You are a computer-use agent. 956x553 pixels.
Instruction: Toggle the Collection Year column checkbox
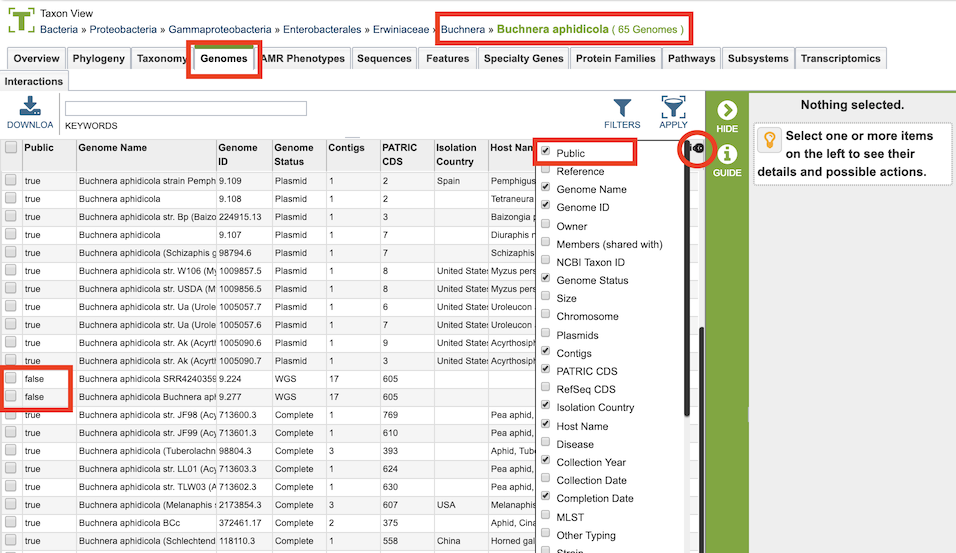tap(546, 460)
